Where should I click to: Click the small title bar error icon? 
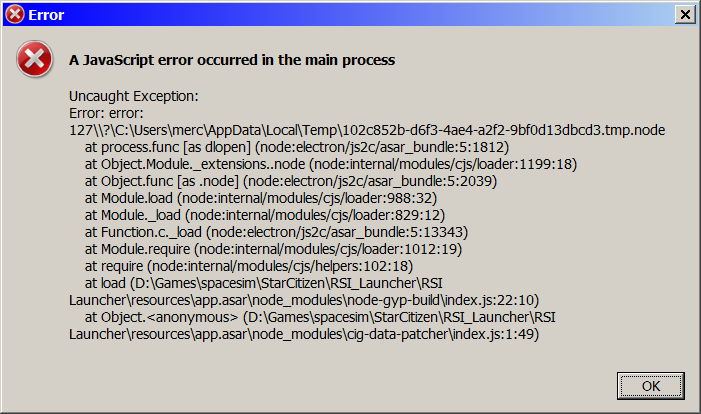pos(15,15)
